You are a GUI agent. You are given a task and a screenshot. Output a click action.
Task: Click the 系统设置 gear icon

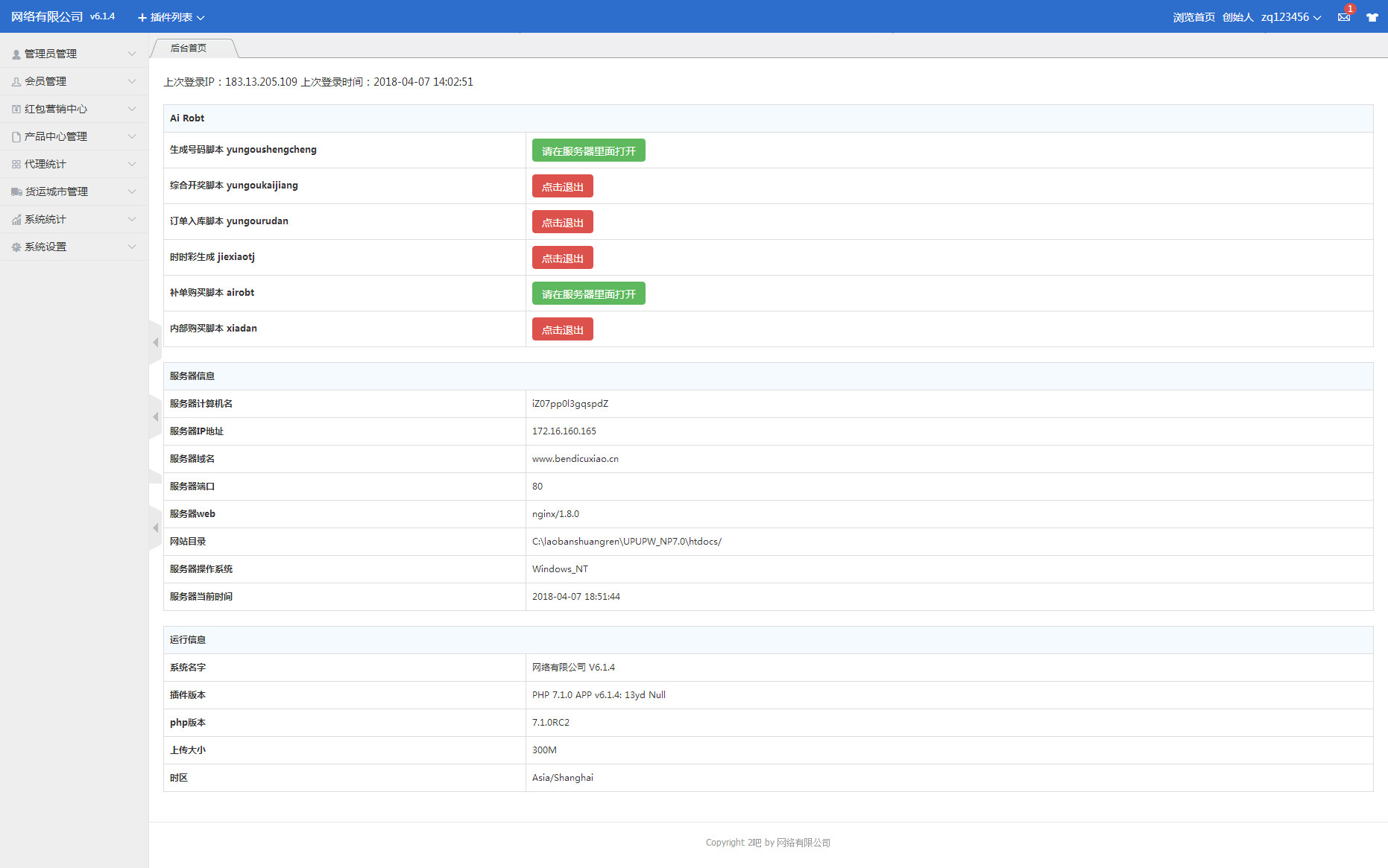(16, 247)
